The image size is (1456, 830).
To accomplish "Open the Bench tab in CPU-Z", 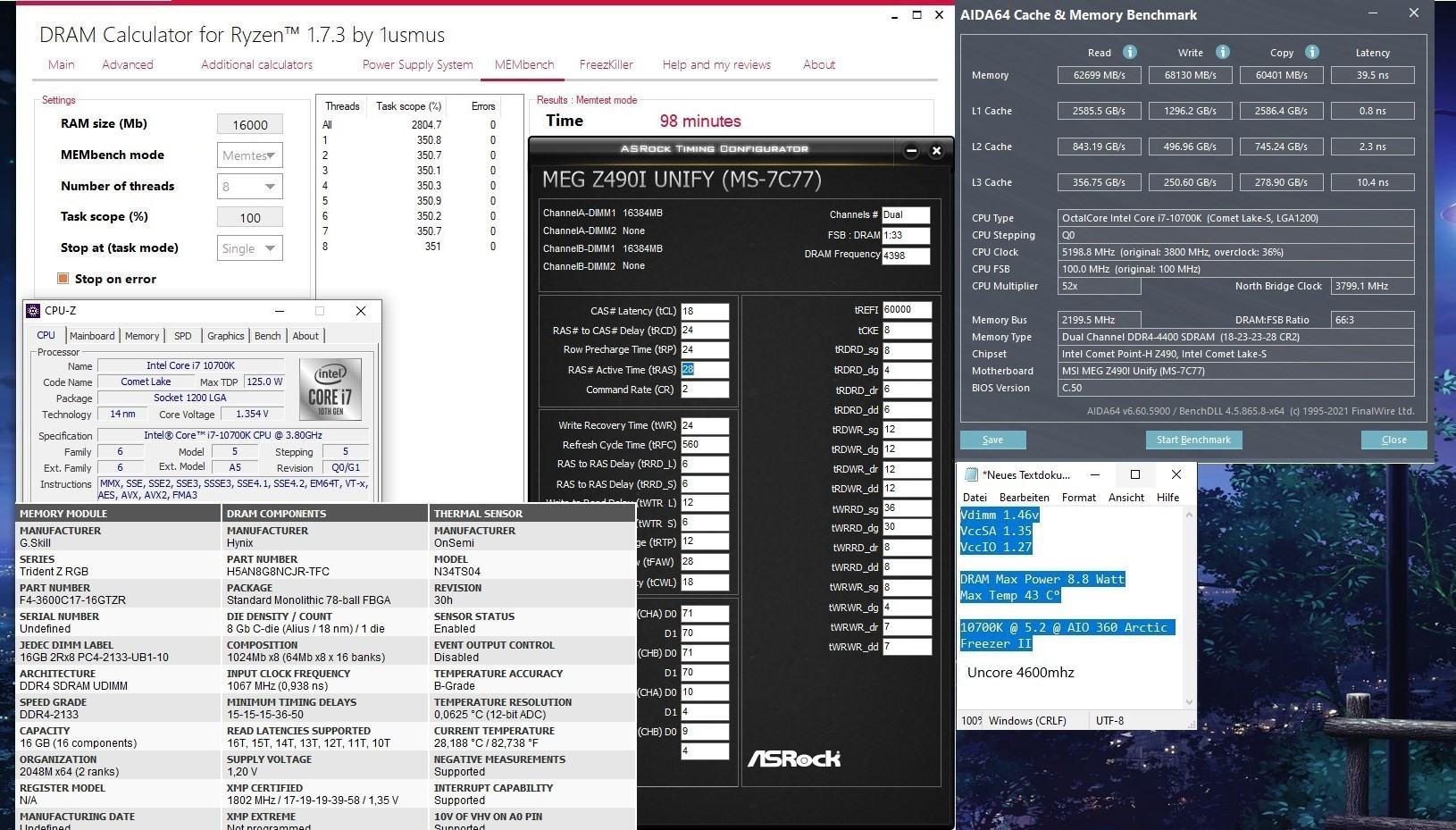I will 268,336.
